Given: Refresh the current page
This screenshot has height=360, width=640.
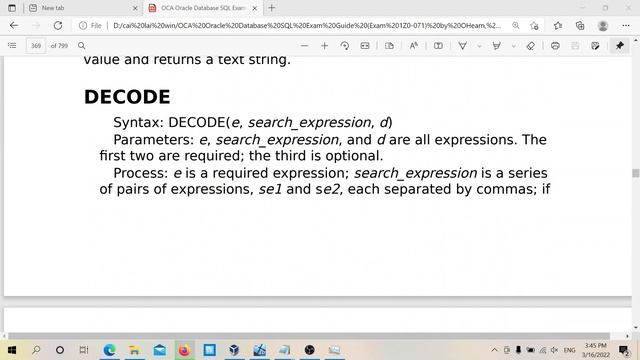Looking at the screenshot, I should 58,26.
